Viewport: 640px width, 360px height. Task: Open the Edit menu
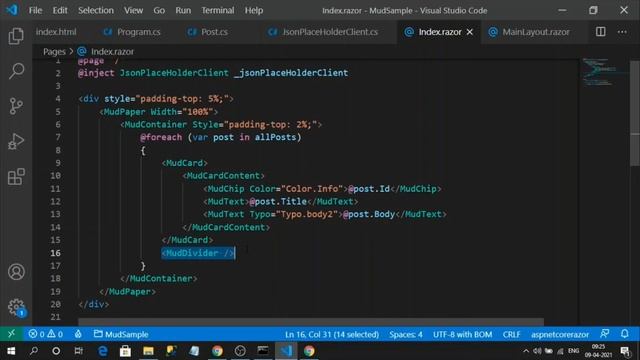point(60,10)
